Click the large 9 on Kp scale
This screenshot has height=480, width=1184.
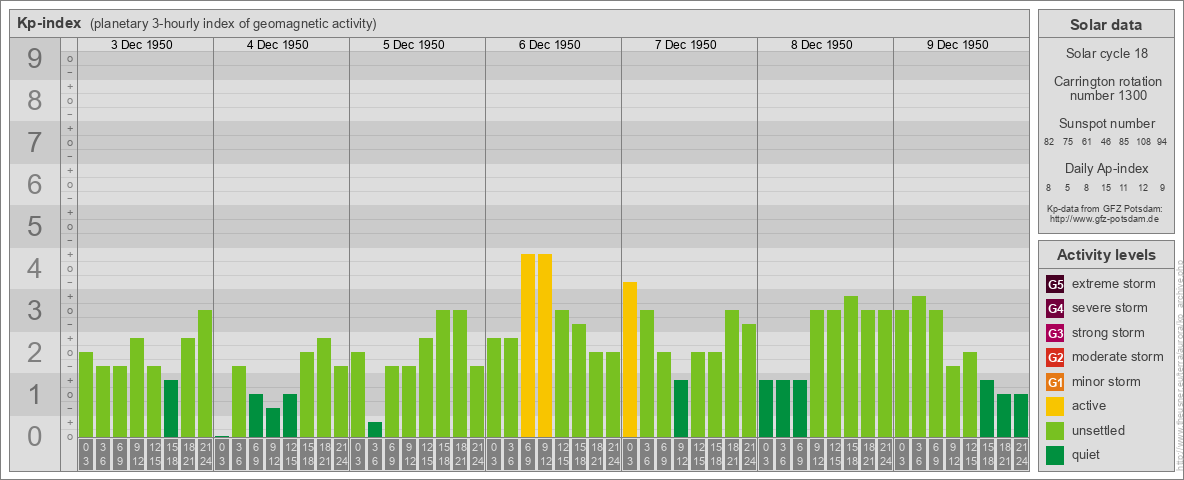pyautogui.click(x=34, y=60)
